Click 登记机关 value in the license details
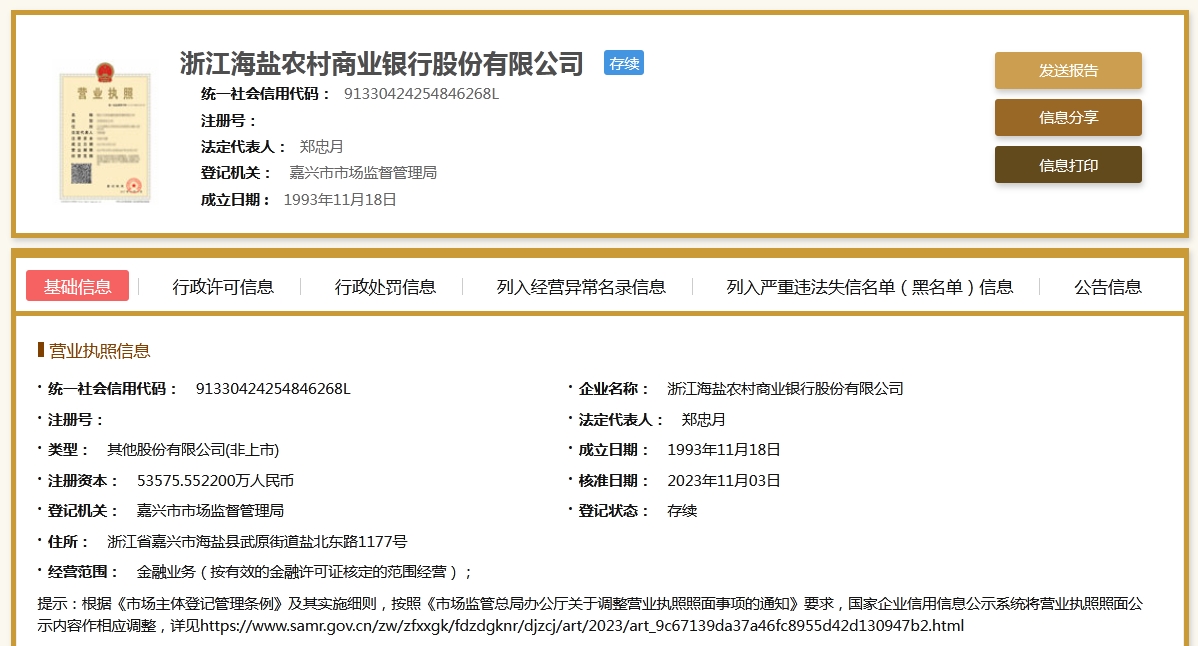The image size is (1198, 646). [x=210, y=511]
